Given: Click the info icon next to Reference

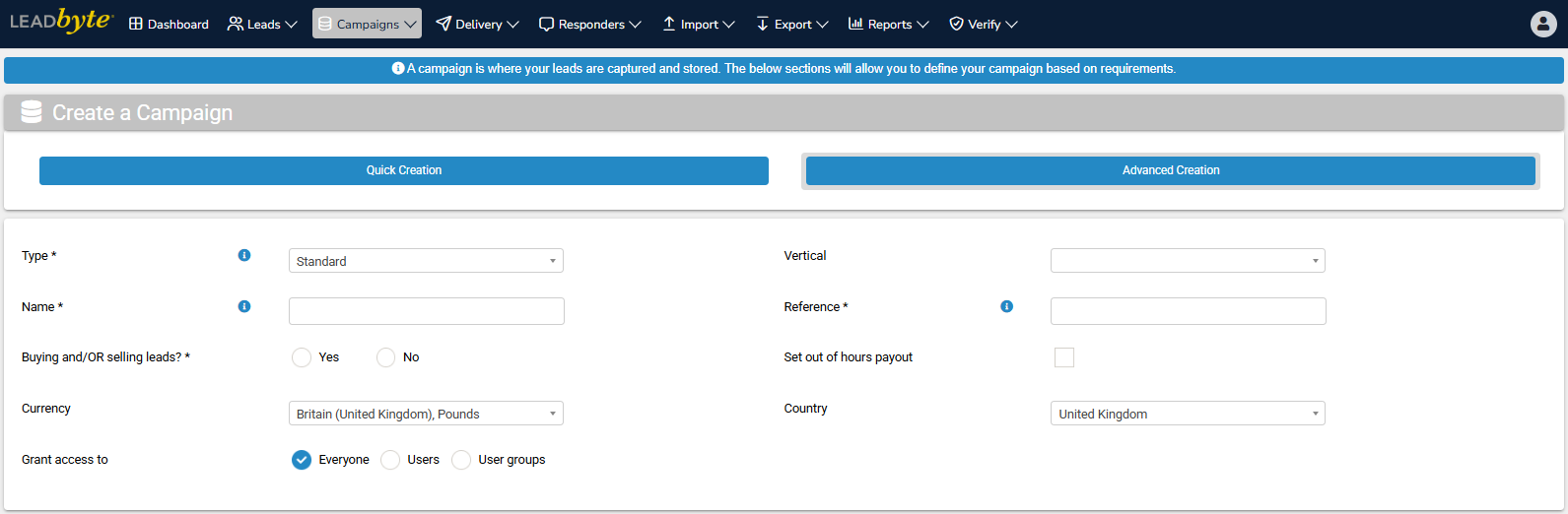Looking at the screenshot, I should (x=1006, y=306).
